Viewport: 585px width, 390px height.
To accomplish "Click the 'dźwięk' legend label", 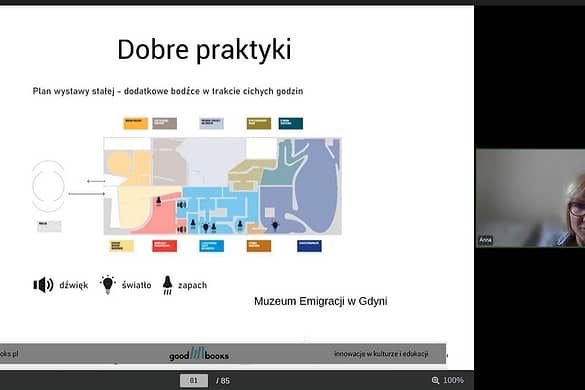I will pyautogui.click(x=73, y=285).
